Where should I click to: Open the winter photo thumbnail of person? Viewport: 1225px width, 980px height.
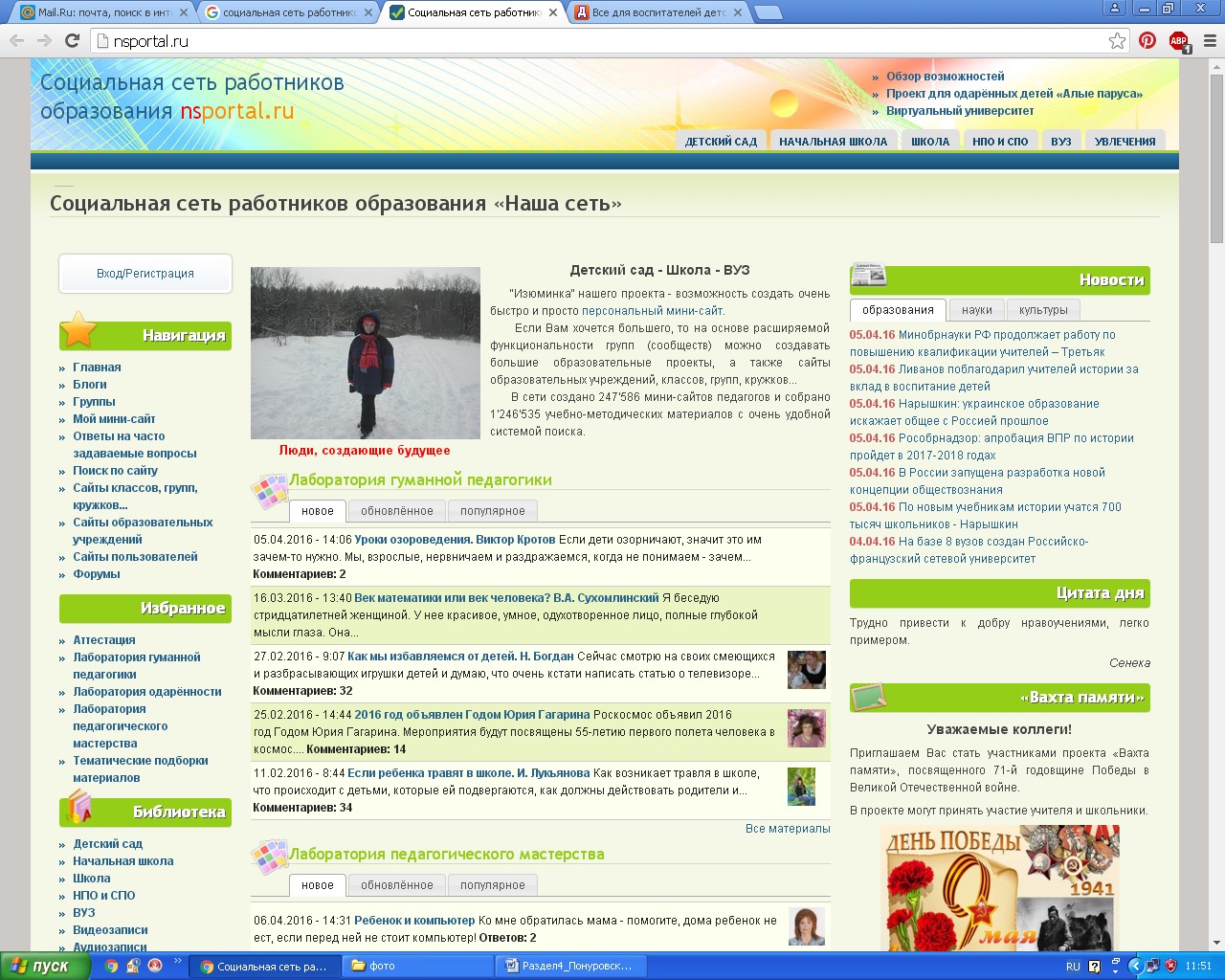click(365, 353)
